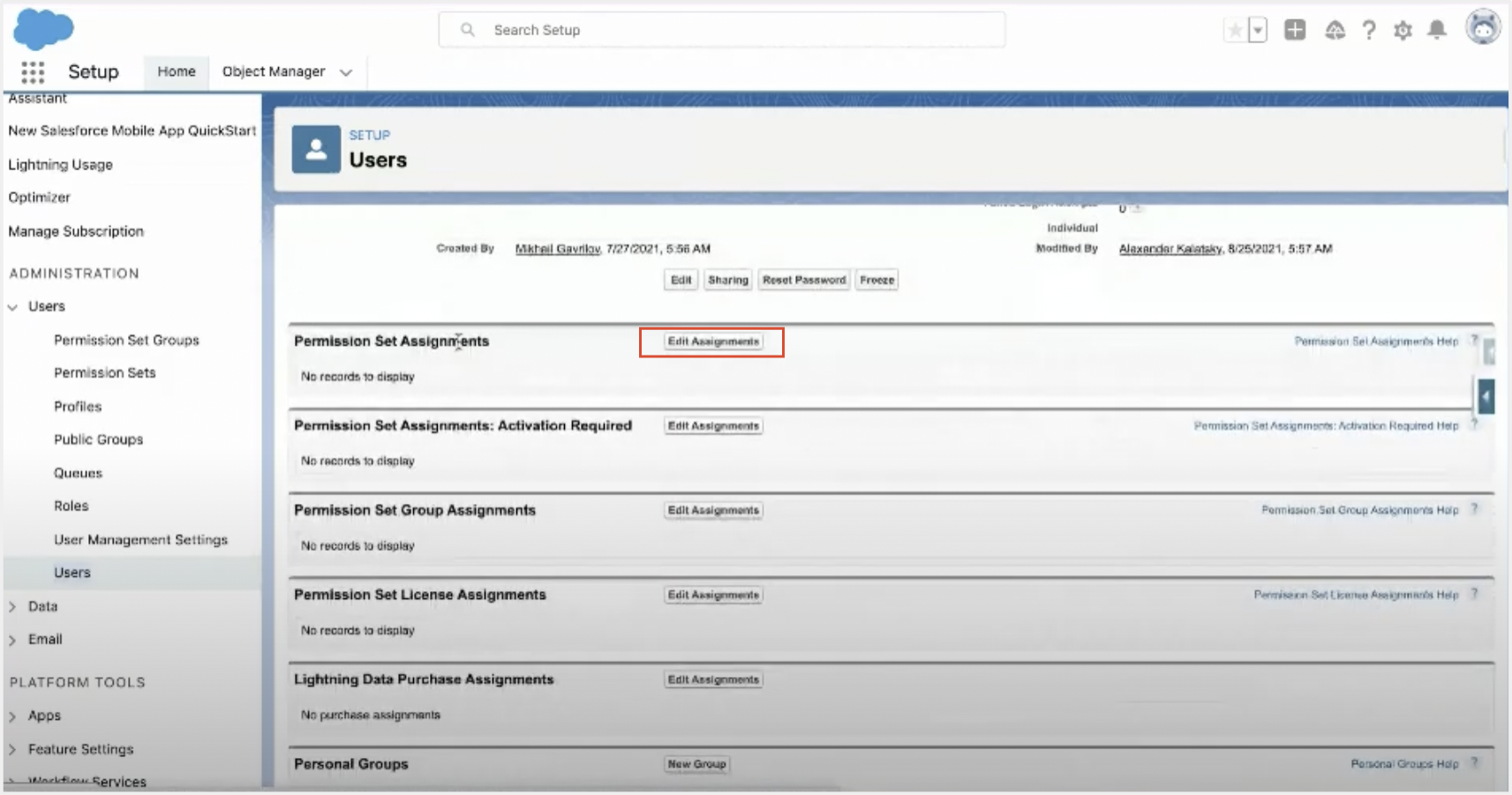Open Permission Sets in sidebar
The height and width of the screenshot is (795, 1512).
[104, 373]
